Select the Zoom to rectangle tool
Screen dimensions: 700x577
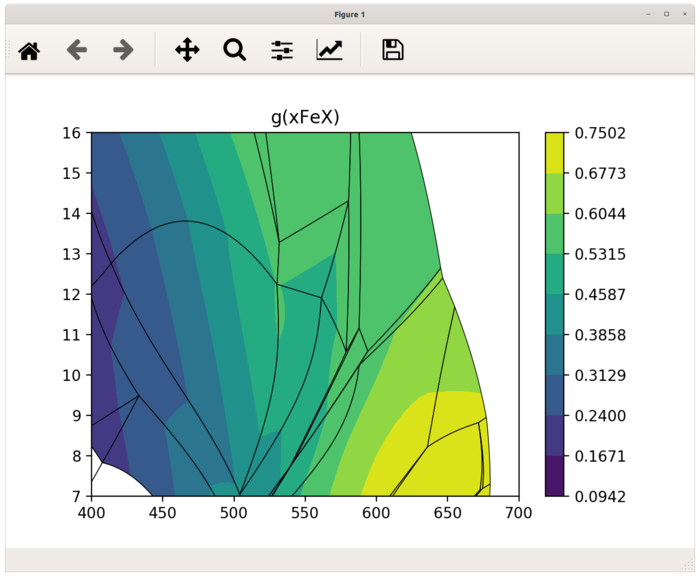(x=234, y=50)
